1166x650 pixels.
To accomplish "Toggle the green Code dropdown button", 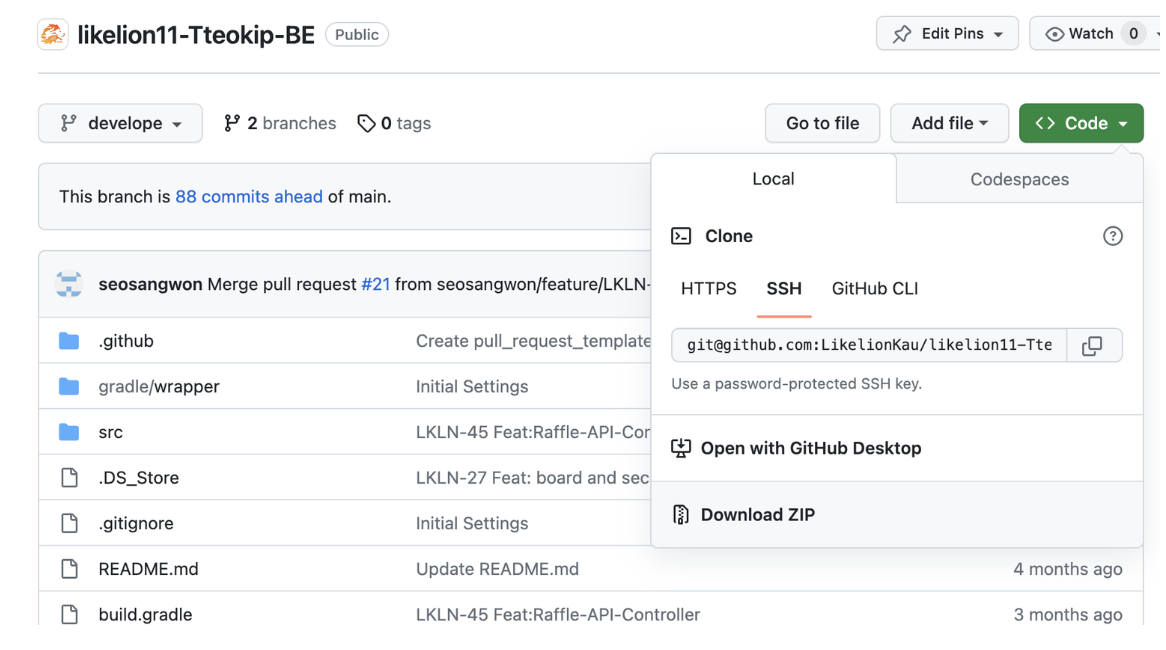I will tap(1081, 123).
